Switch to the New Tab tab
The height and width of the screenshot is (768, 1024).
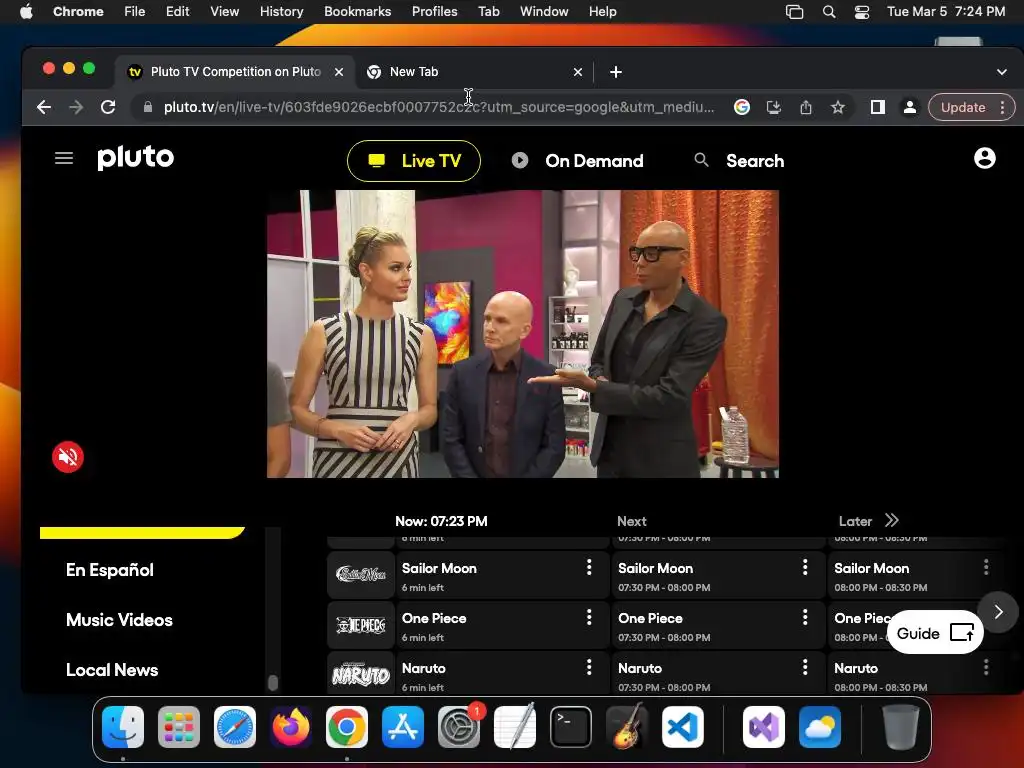pos(475,72)
